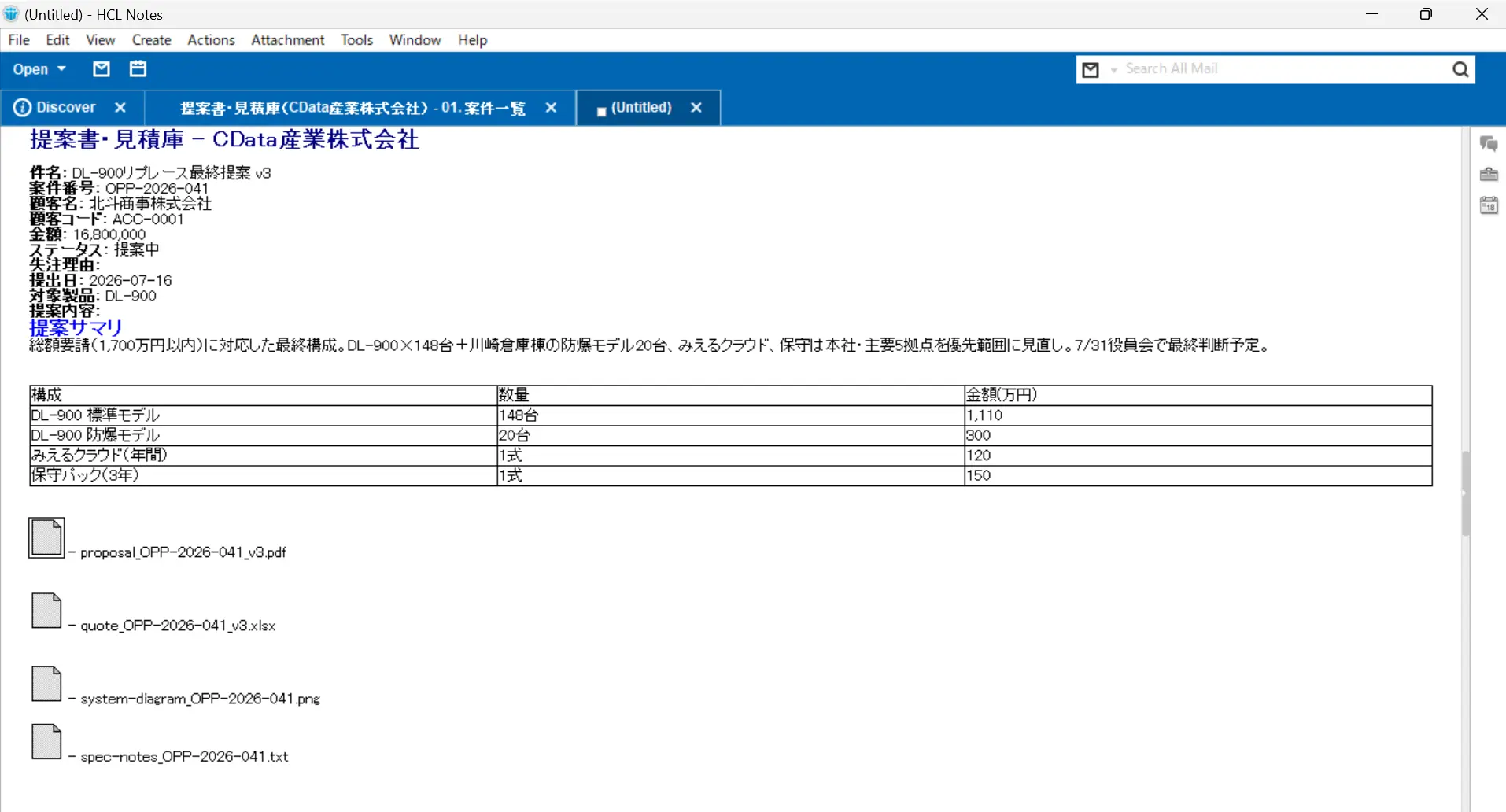Image resolution: width=1506 pixels, height=812 pixels.
Task: Open the Attachment menu
Action: [x=287, y=40]
